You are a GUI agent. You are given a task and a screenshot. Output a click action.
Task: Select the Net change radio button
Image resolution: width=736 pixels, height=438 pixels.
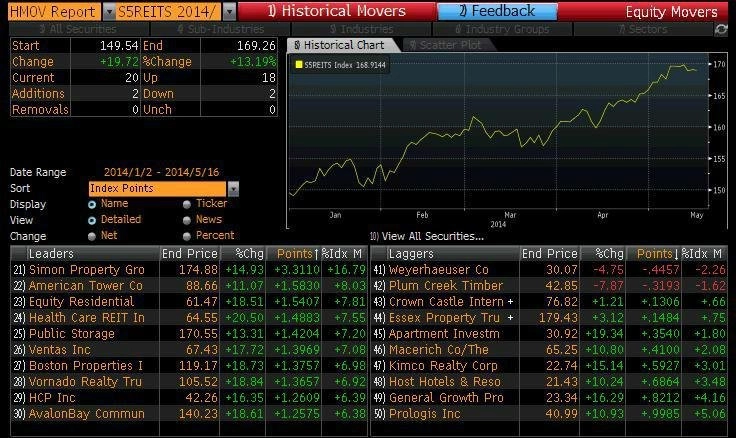coord(92,236)
